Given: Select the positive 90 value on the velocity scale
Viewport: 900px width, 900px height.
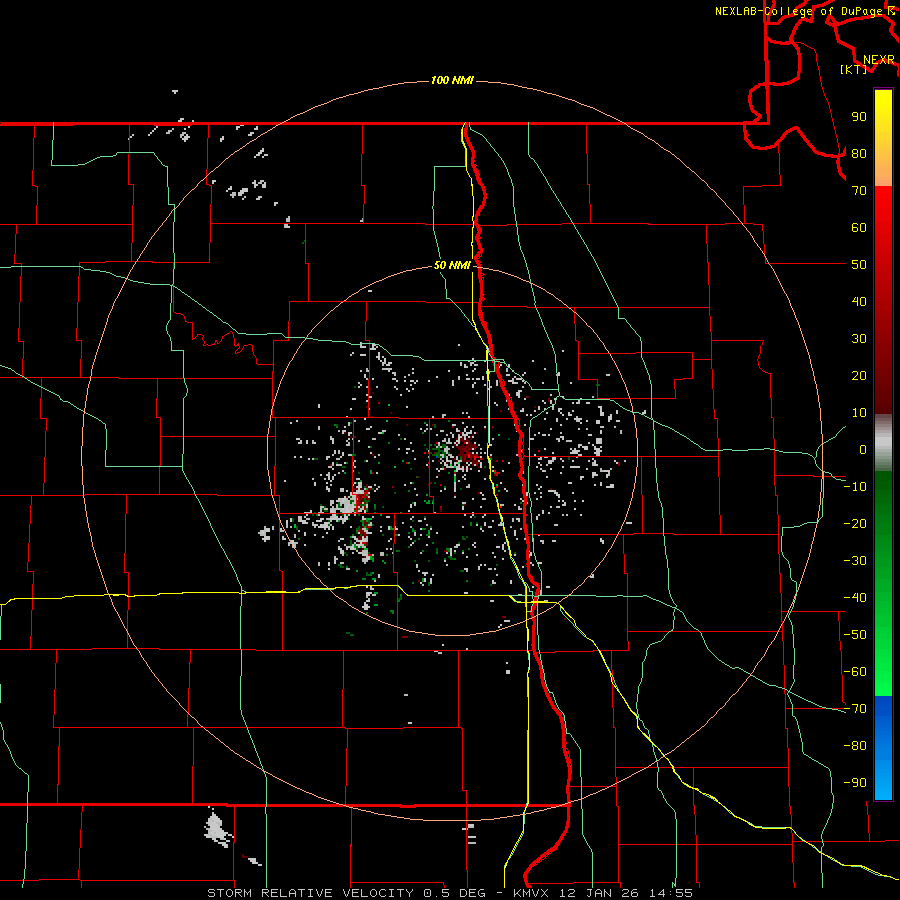Looking at the screenshot, I should [859, 117].
